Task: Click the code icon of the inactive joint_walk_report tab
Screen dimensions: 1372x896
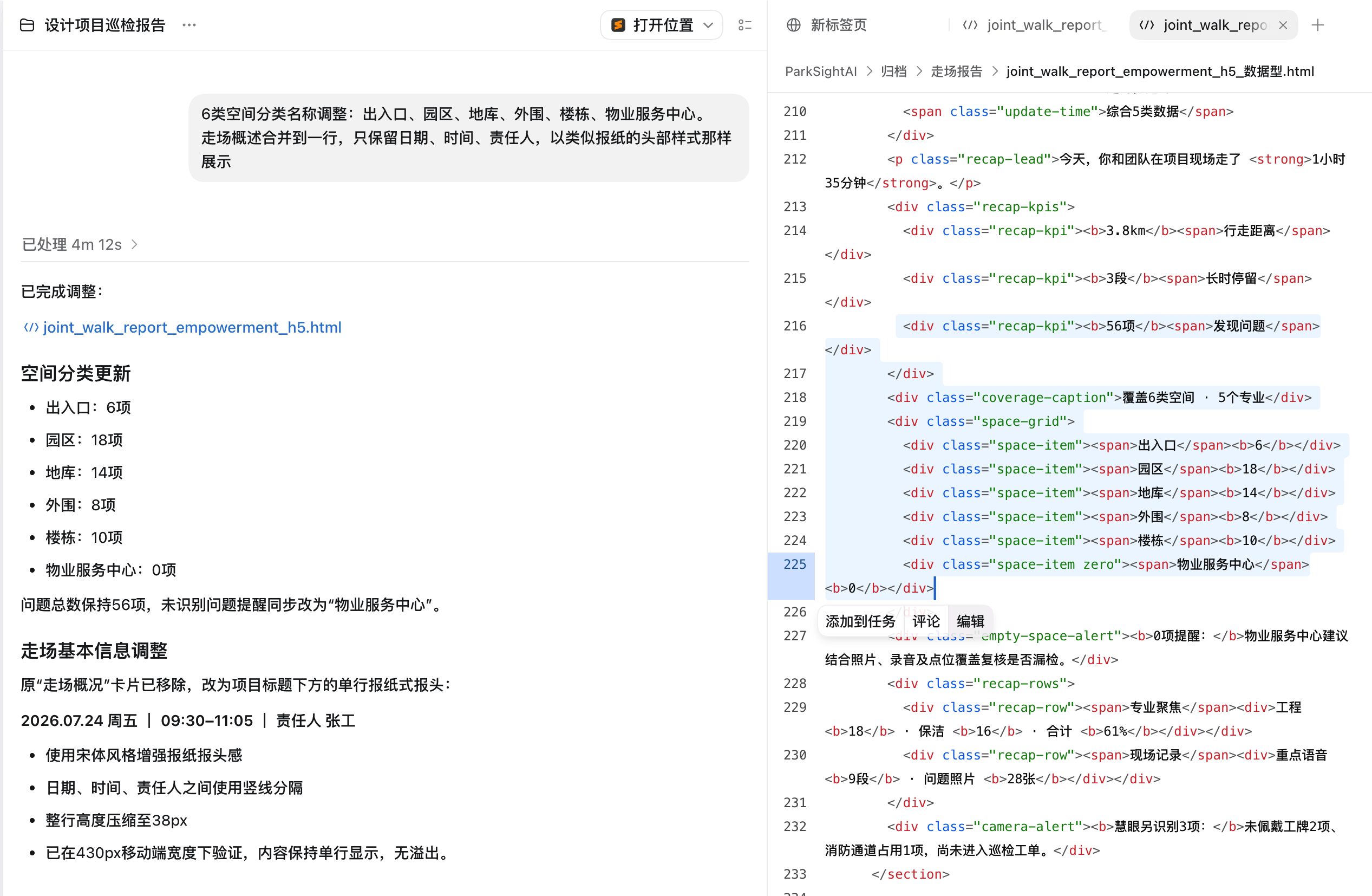Action: point(970,25)
